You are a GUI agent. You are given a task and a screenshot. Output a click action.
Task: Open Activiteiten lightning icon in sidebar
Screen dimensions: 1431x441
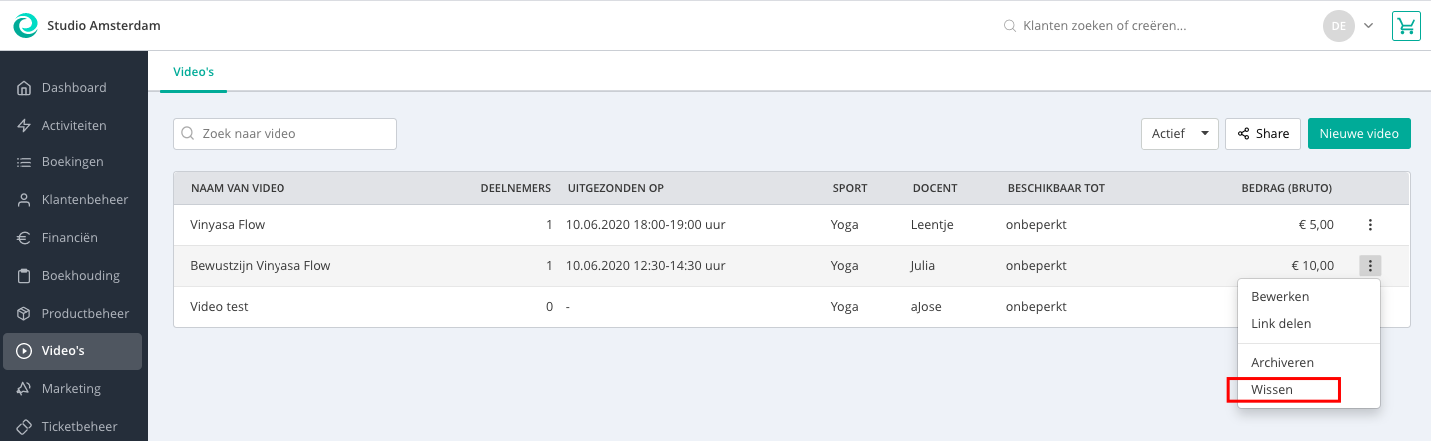click(x=24, y=126)
